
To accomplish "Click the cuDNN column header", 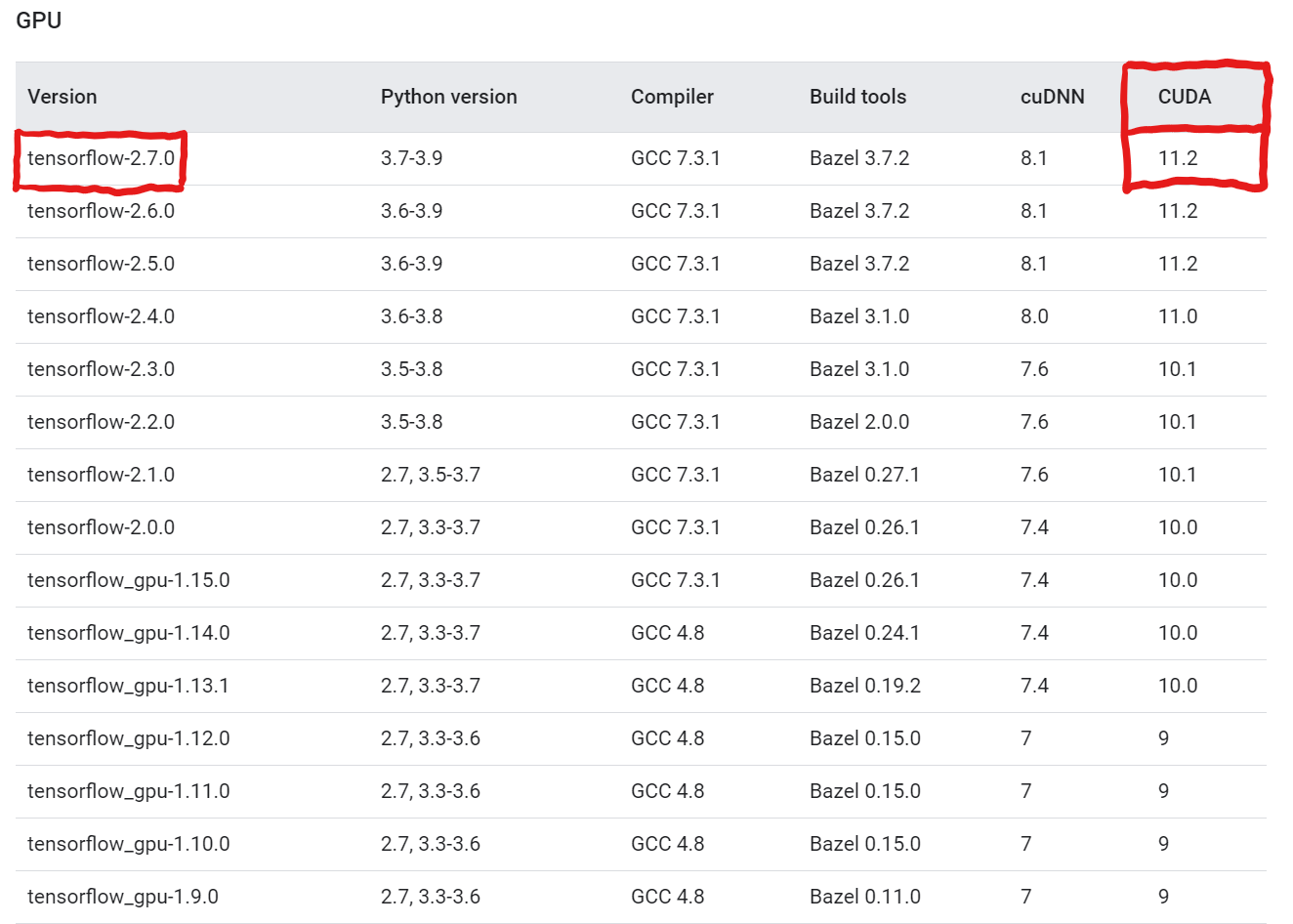I will coord(1053,97).
